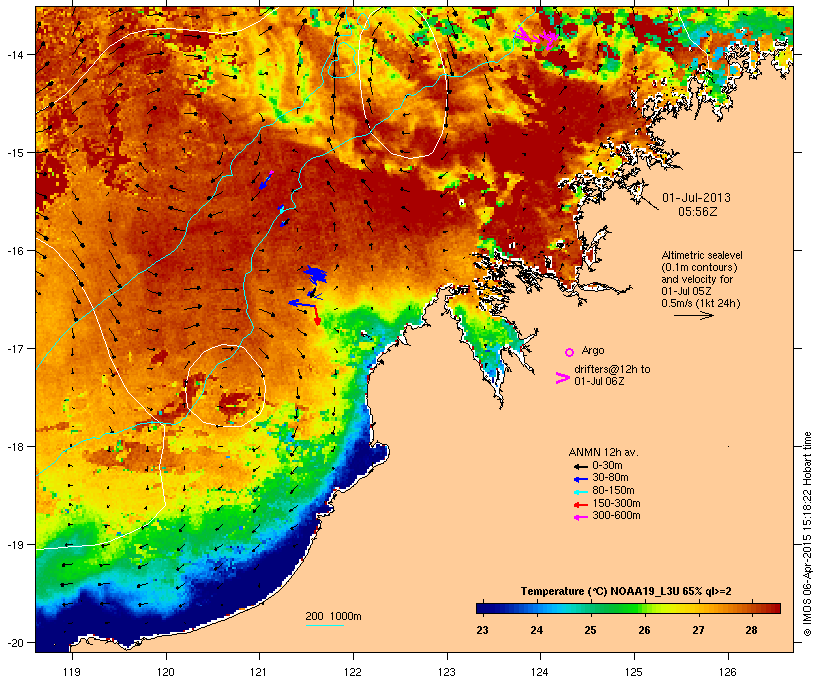The height and width of the screenshot is (680, 820).
Task: Click the black 0-30m legend arrow
Action: (580, 466)
